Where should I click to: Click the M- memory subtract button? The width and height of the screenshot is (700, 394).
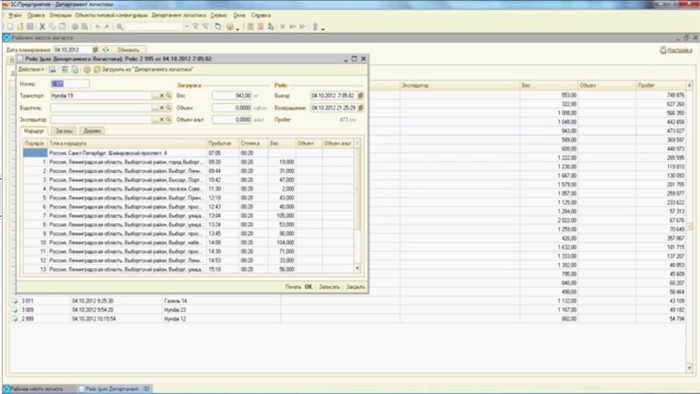(303, 27)
